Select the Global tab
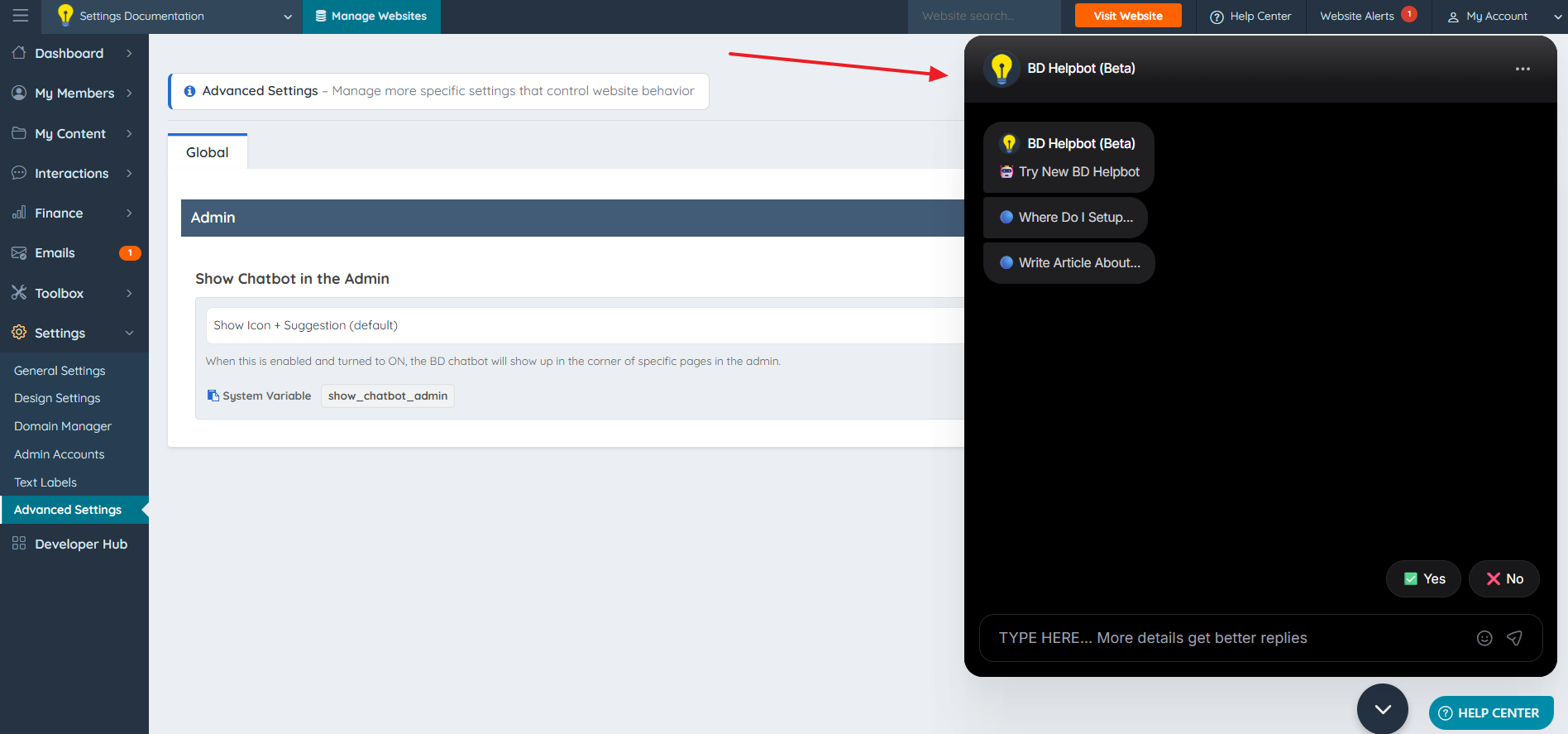The height and width of the screenshot is (734, 1568). coord(208,152)
